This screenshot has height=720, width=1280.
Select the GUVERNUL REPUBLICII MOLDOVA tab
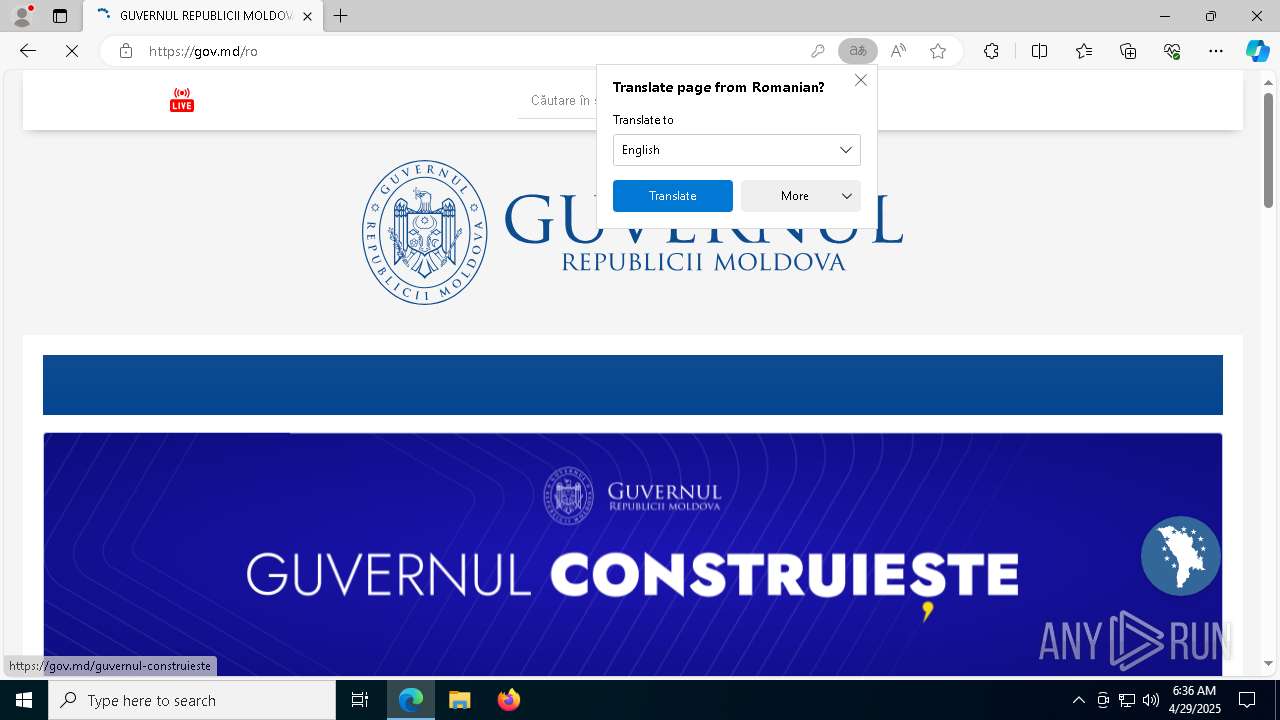click(x=205, y=16)
